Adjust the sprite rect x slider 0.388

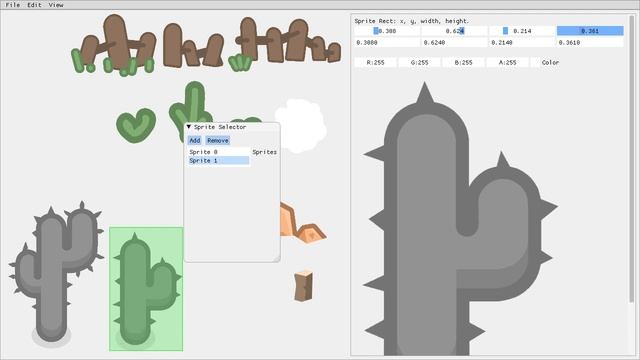tap(386, 31)
